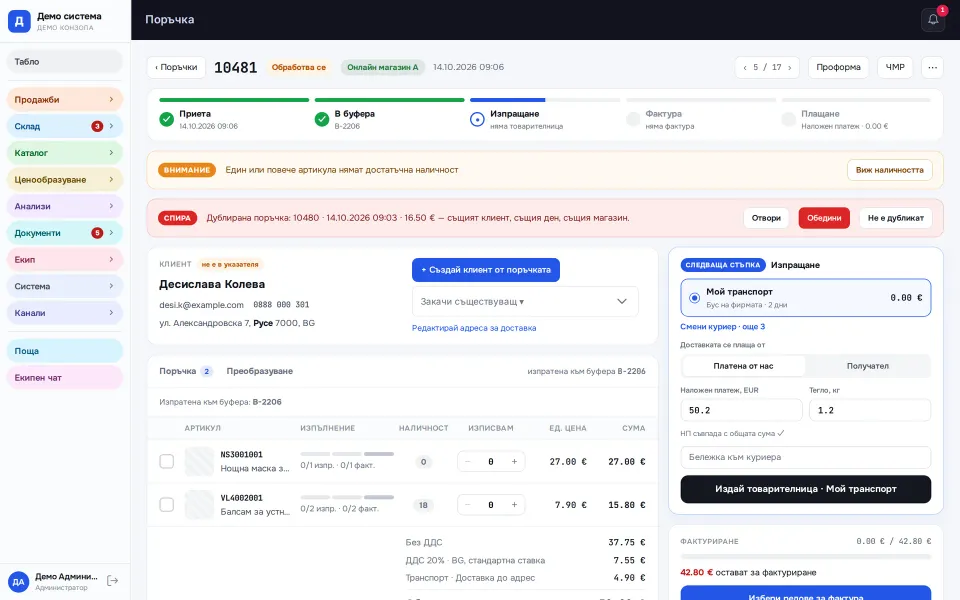The height and width of the screenshot is (600, 960).
Task: Select the Поръчка tab
Action: [186, 371]
